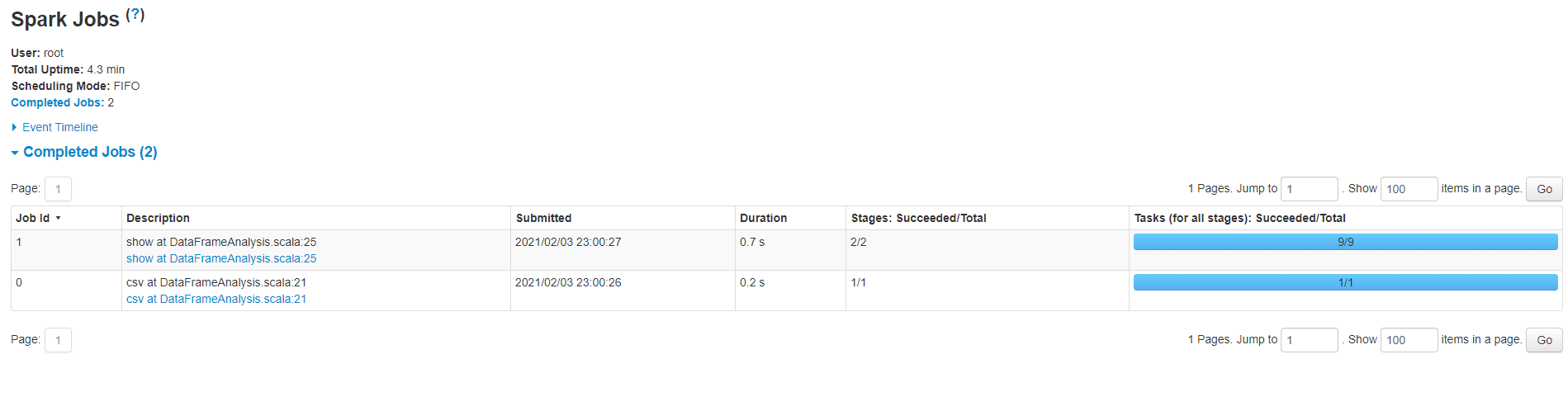The width and height of the screenshot is (1568, 411).
Task: Click the Duration column header
Action: click(x=763, y=218)
